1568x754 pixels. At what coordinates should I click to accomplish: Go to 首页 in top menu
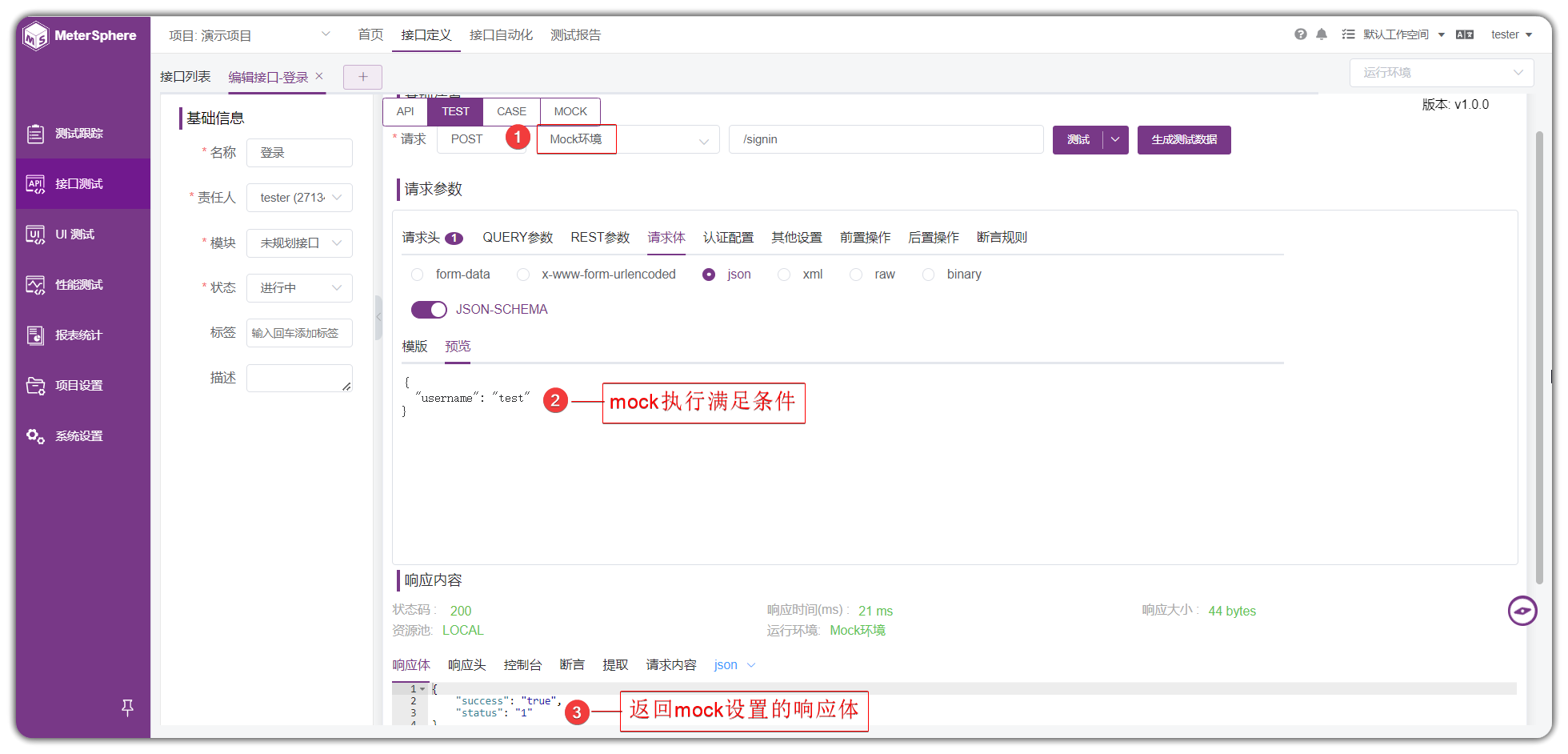370,35
